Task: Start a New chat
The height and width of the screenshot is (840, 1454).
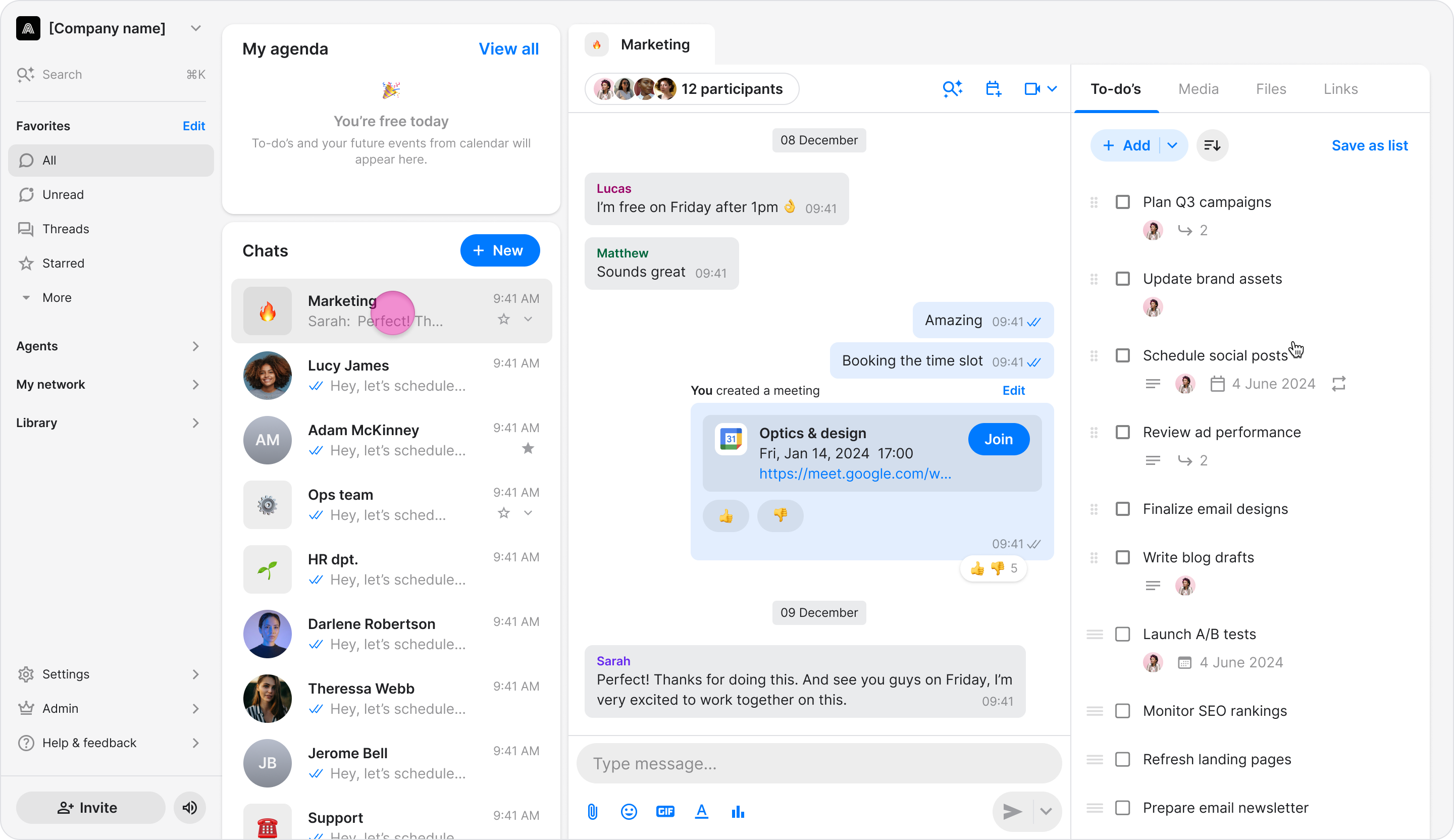Action: tap(500, 250)
